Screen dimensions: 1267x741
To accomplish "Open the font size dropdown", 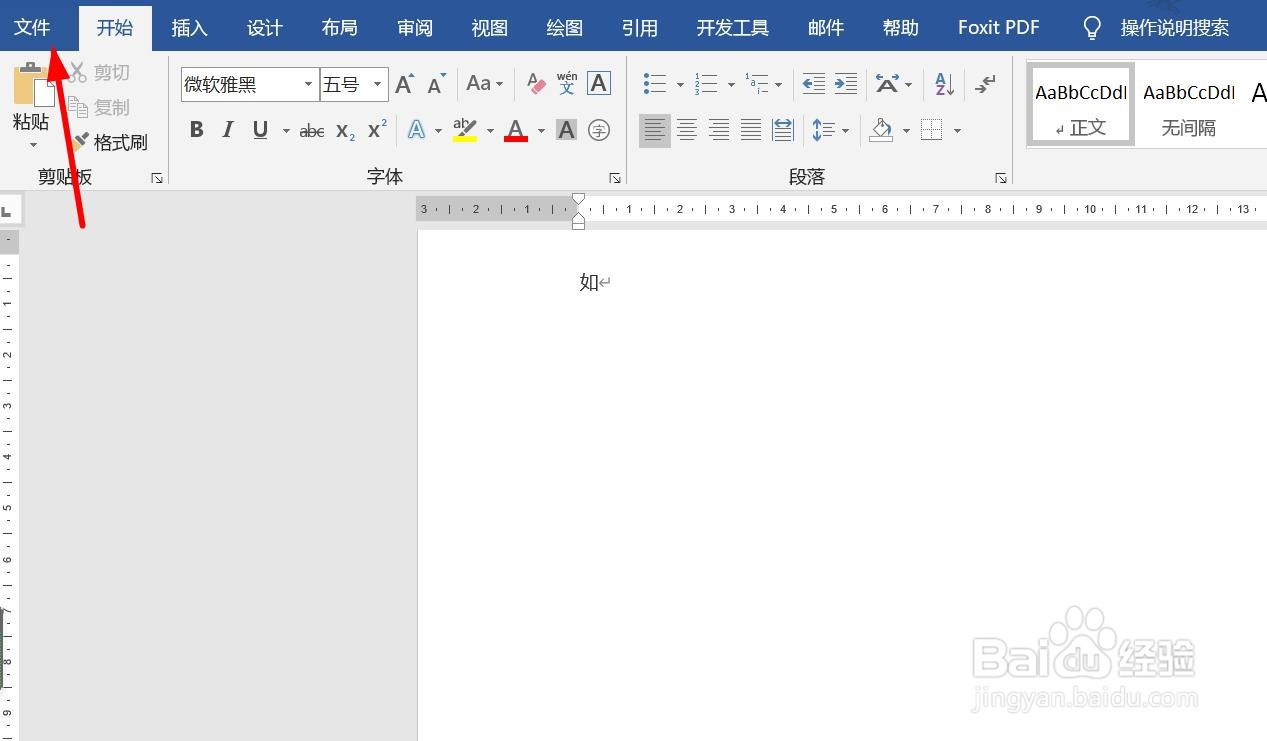I will (x=377, y=84).
